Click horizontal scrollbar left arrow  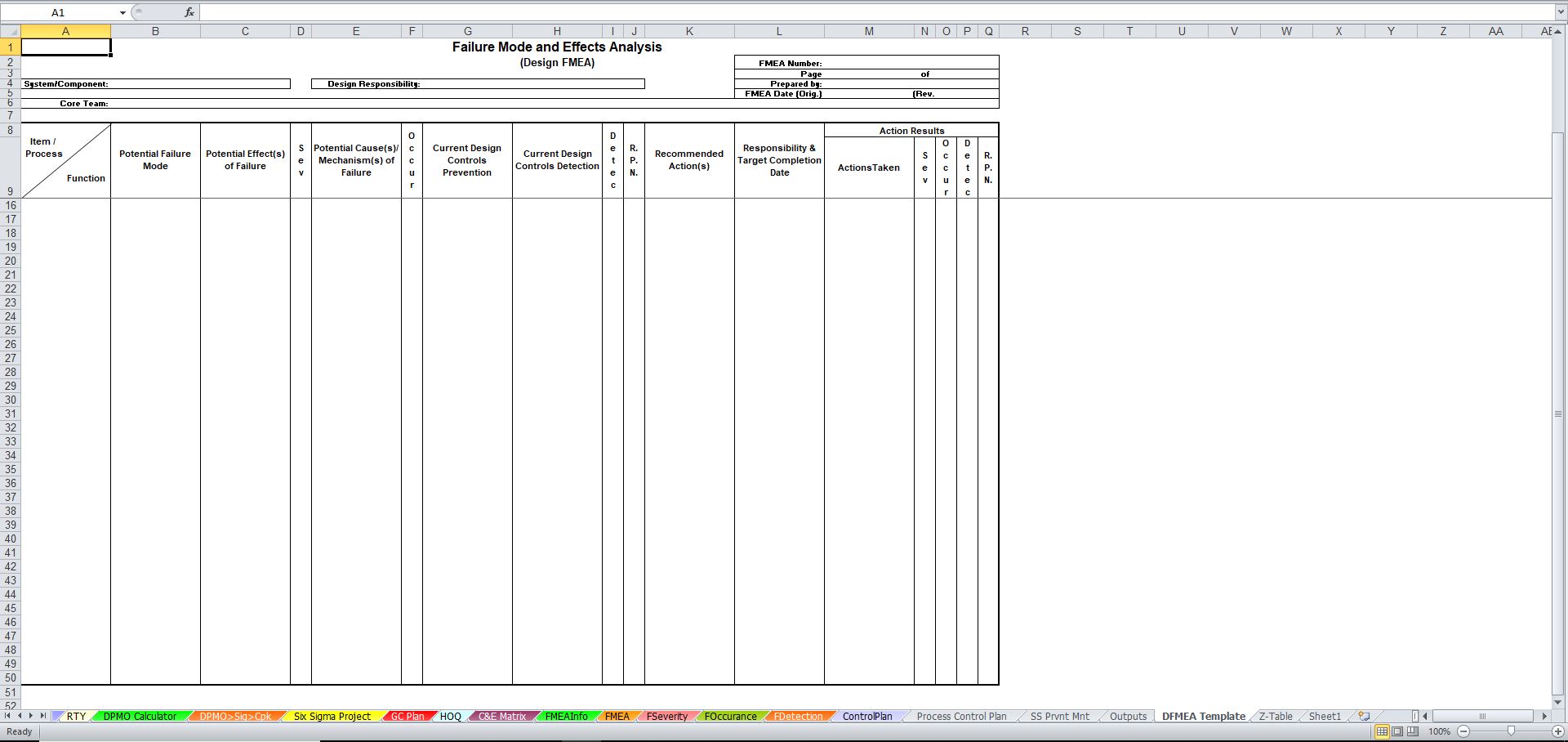coord(1425,716)
